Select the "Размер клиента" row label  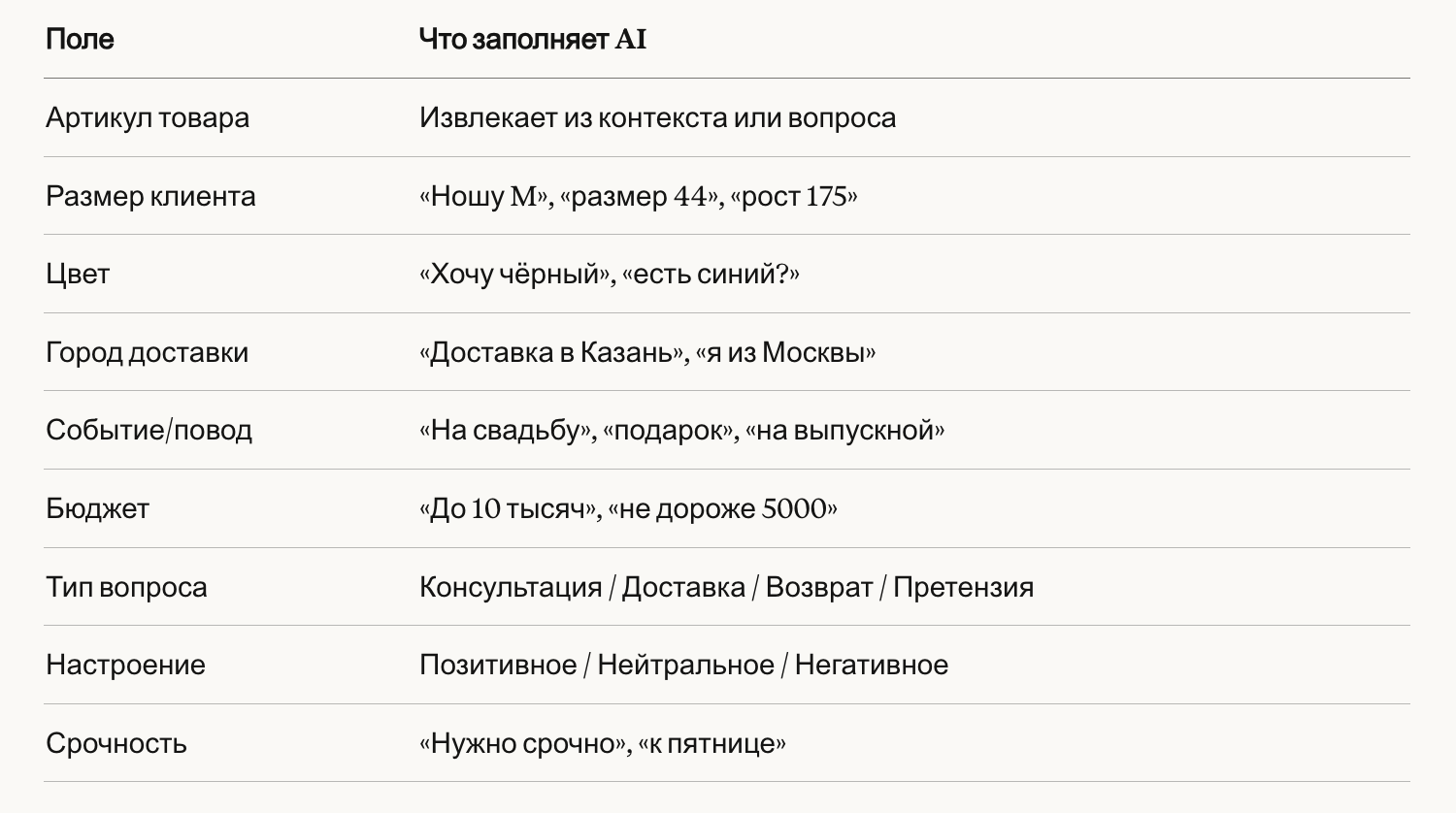point(150,197)
